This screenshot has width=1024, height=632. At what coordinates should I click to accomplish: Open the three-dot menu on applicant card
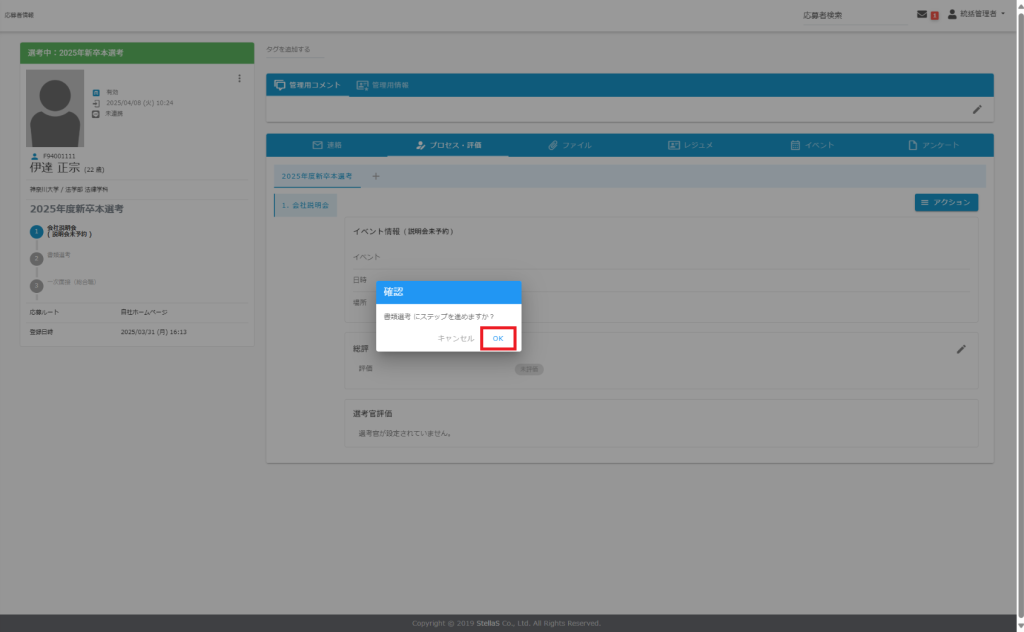239,79
